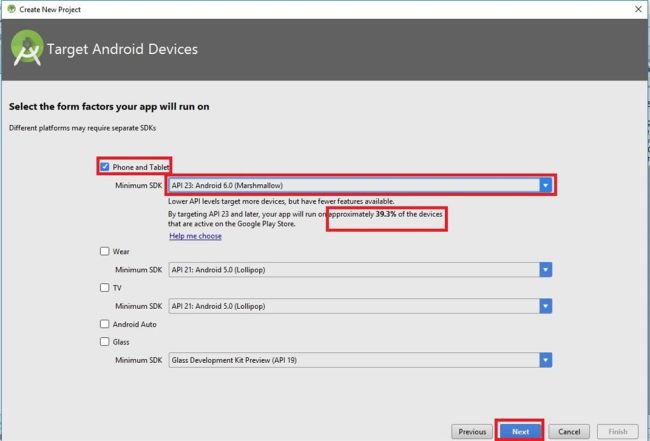Tick the Android Auto checkbox
This screenshot has width=650, height=441.
[104, 324]
